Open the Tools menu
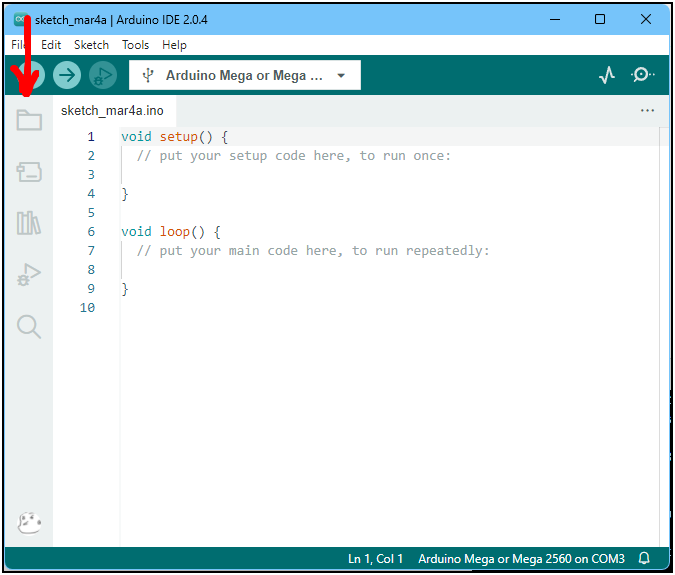The height and width of the screenshot is (575, 675). 135,45
